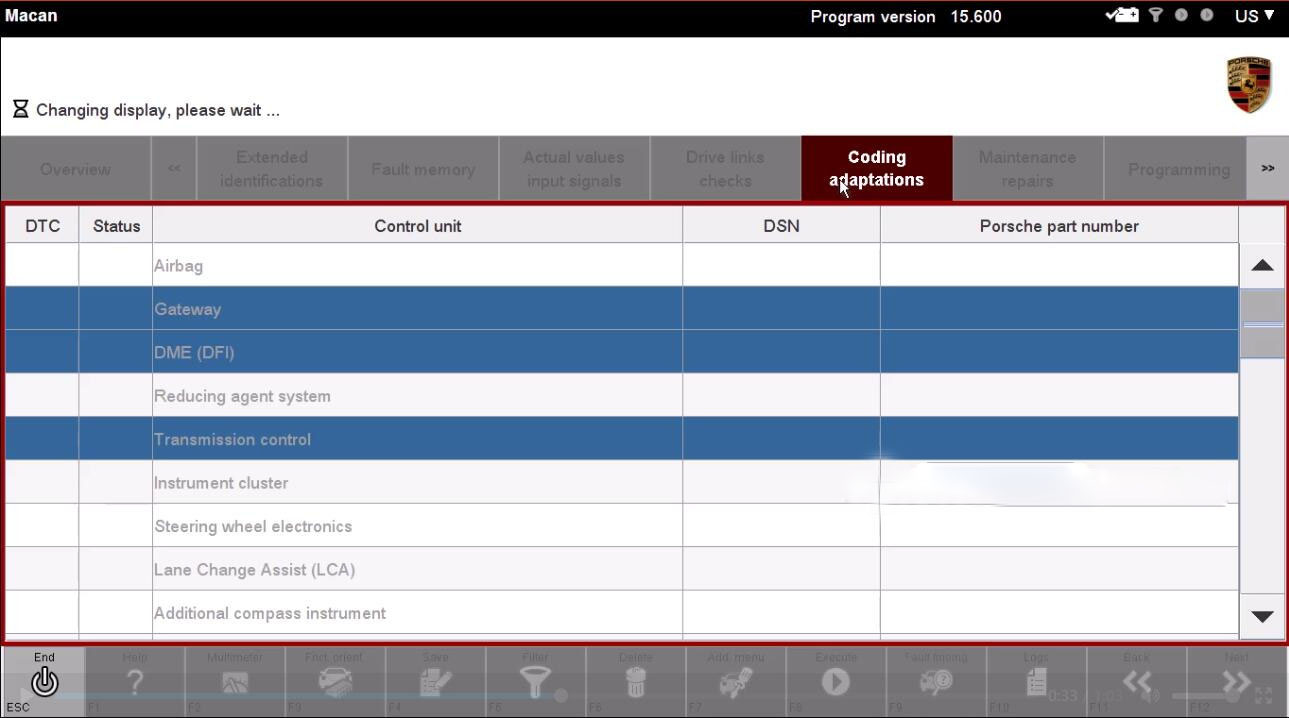Open Help with the question mark icon

135,681
